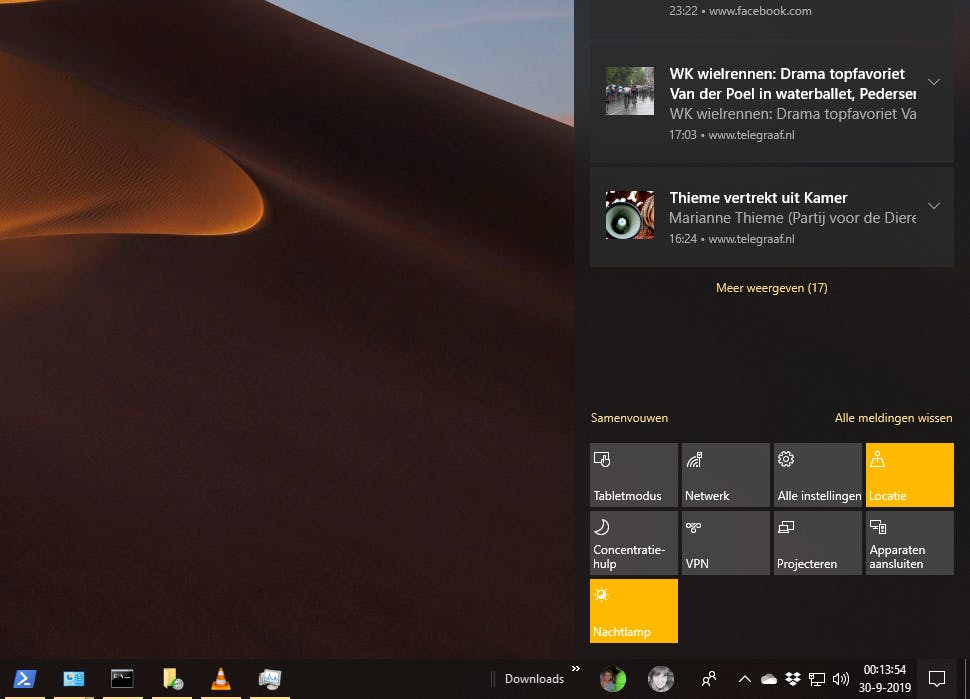Expand the WK wielrennen notification chevron
This screenshot has width=970, height=699.
(x=934, y=82)
